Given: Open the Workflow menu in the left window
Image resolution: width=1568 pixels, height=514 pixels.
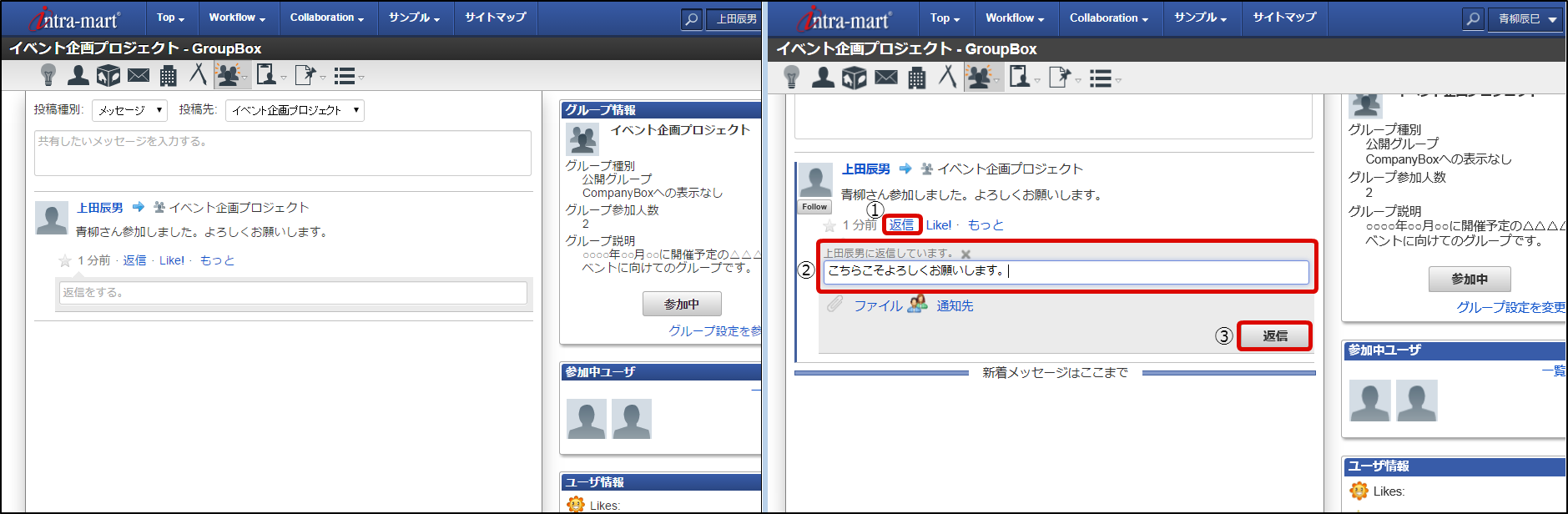Looking at the screenshot, I should (237, 18).
